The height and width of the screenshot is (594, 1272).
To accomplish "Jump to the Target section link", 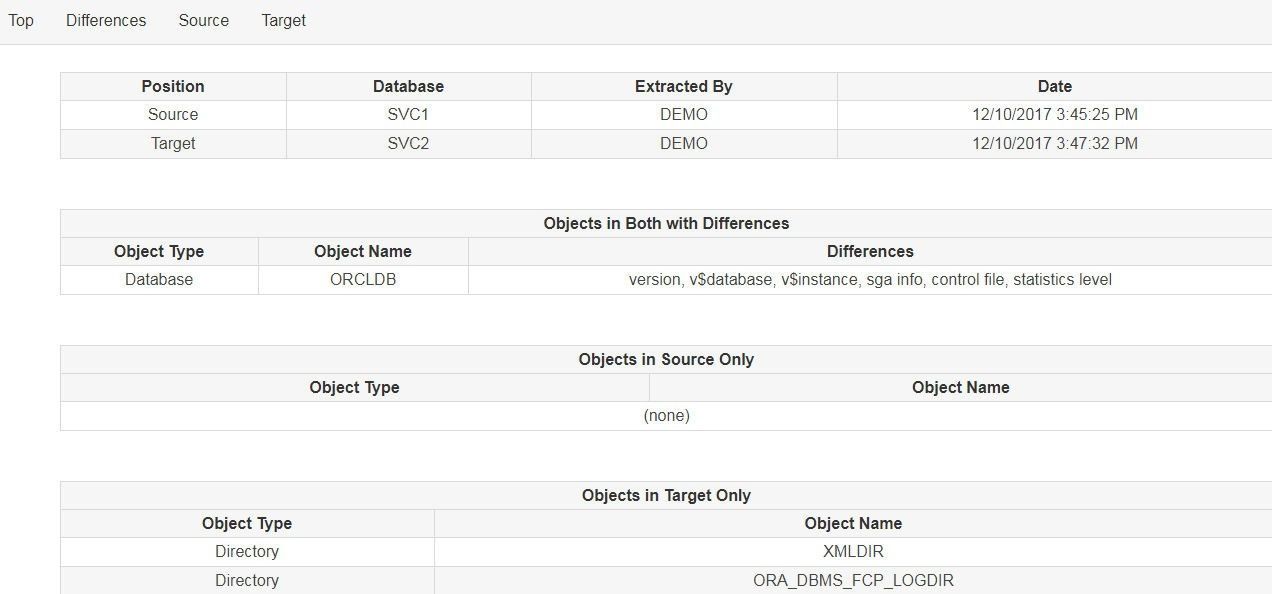I will coord(283,20).
